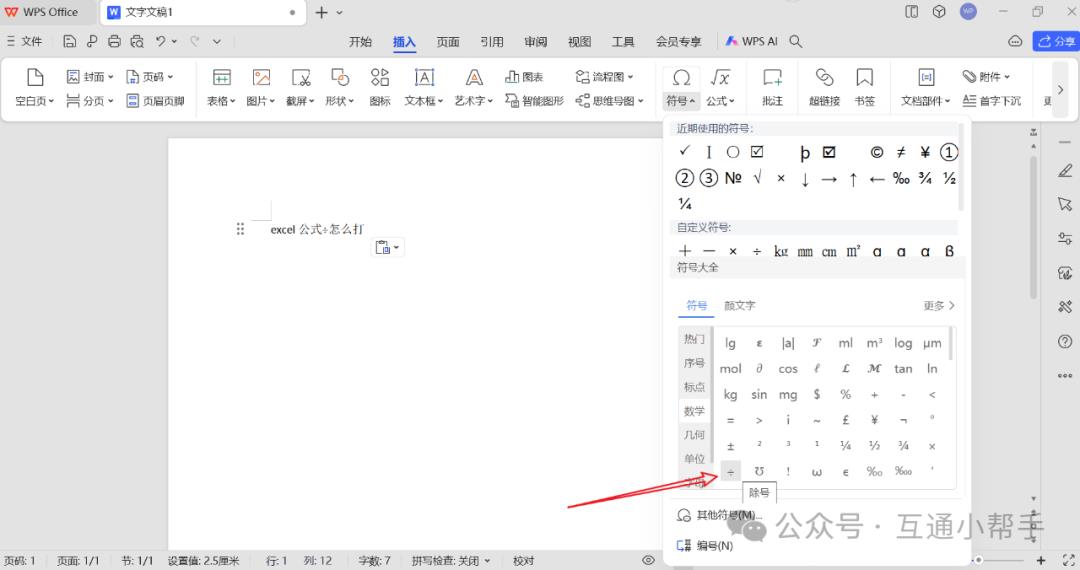Insert 艺术字 word art
The height and width of the screenshot is (570, 1080).
tap(473, 87)
